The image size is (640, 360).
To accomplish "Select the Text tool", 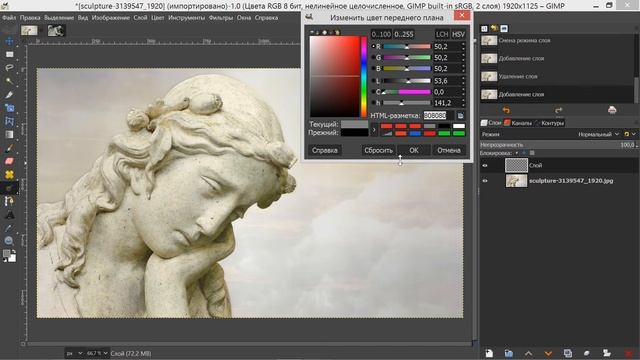I will click(9, 215).
